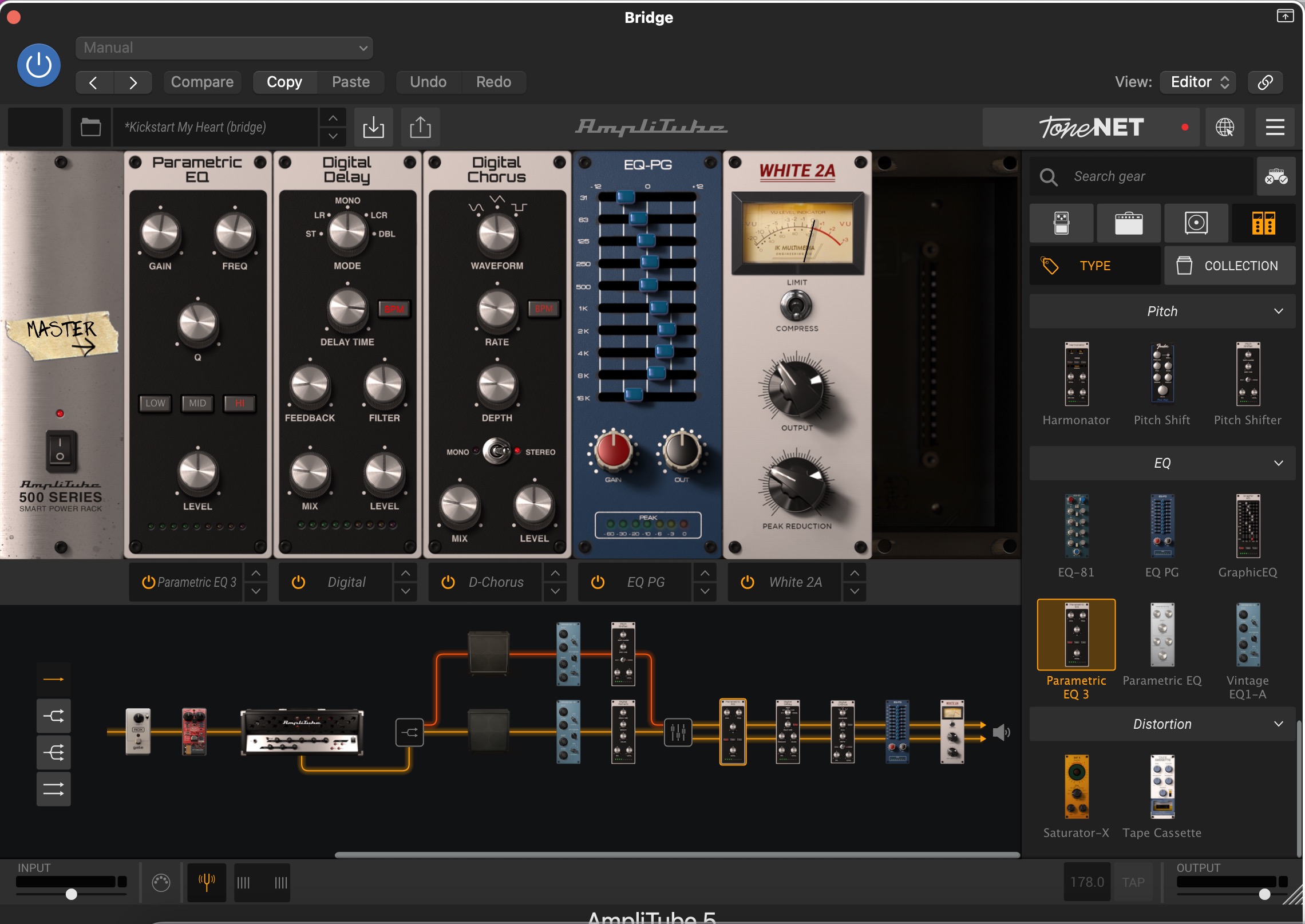Click the Undo button
This screenshot has width=1305, height=924.
tap(428, 82)
